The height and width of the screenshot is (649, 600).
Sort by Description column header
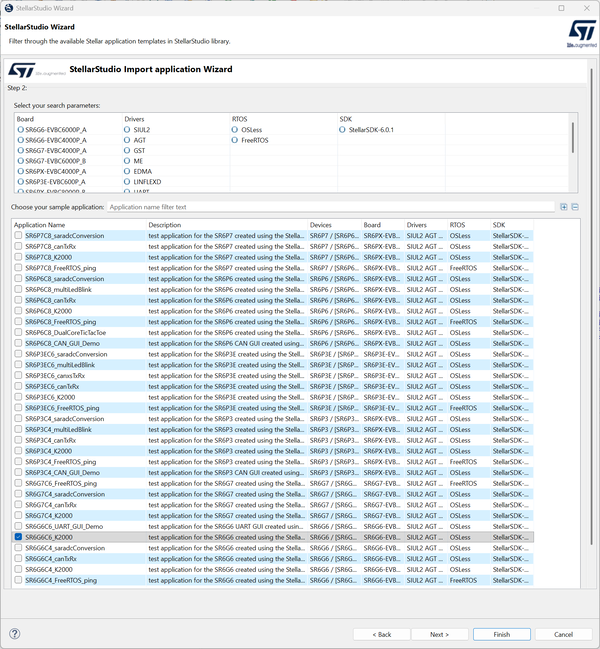(227, 225)
